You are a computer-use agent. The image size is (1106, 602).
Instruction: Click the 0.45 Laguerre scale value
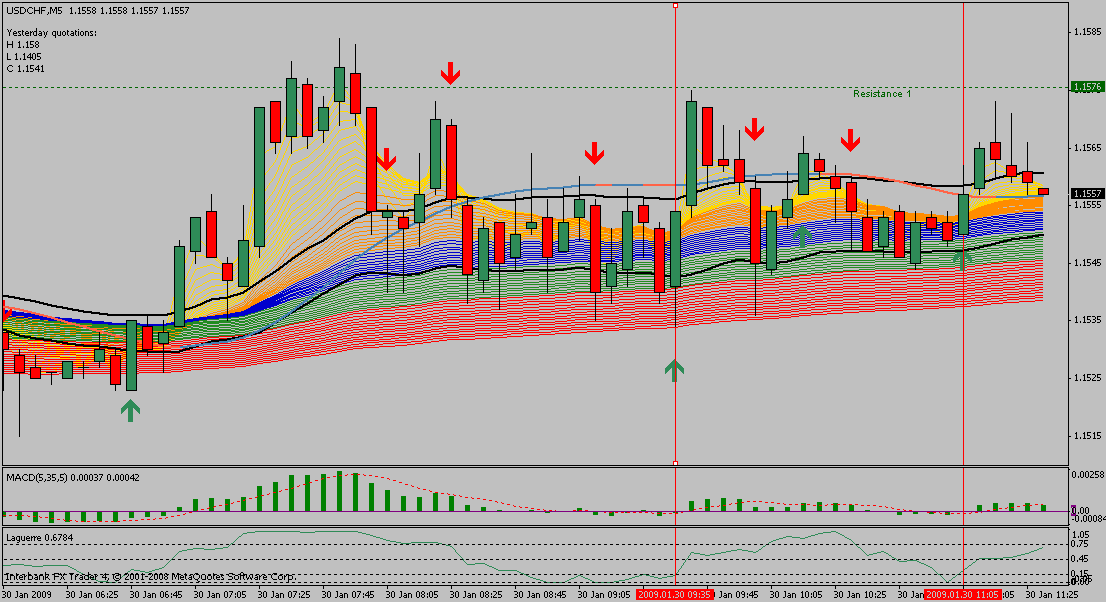tap(1081, 559)
